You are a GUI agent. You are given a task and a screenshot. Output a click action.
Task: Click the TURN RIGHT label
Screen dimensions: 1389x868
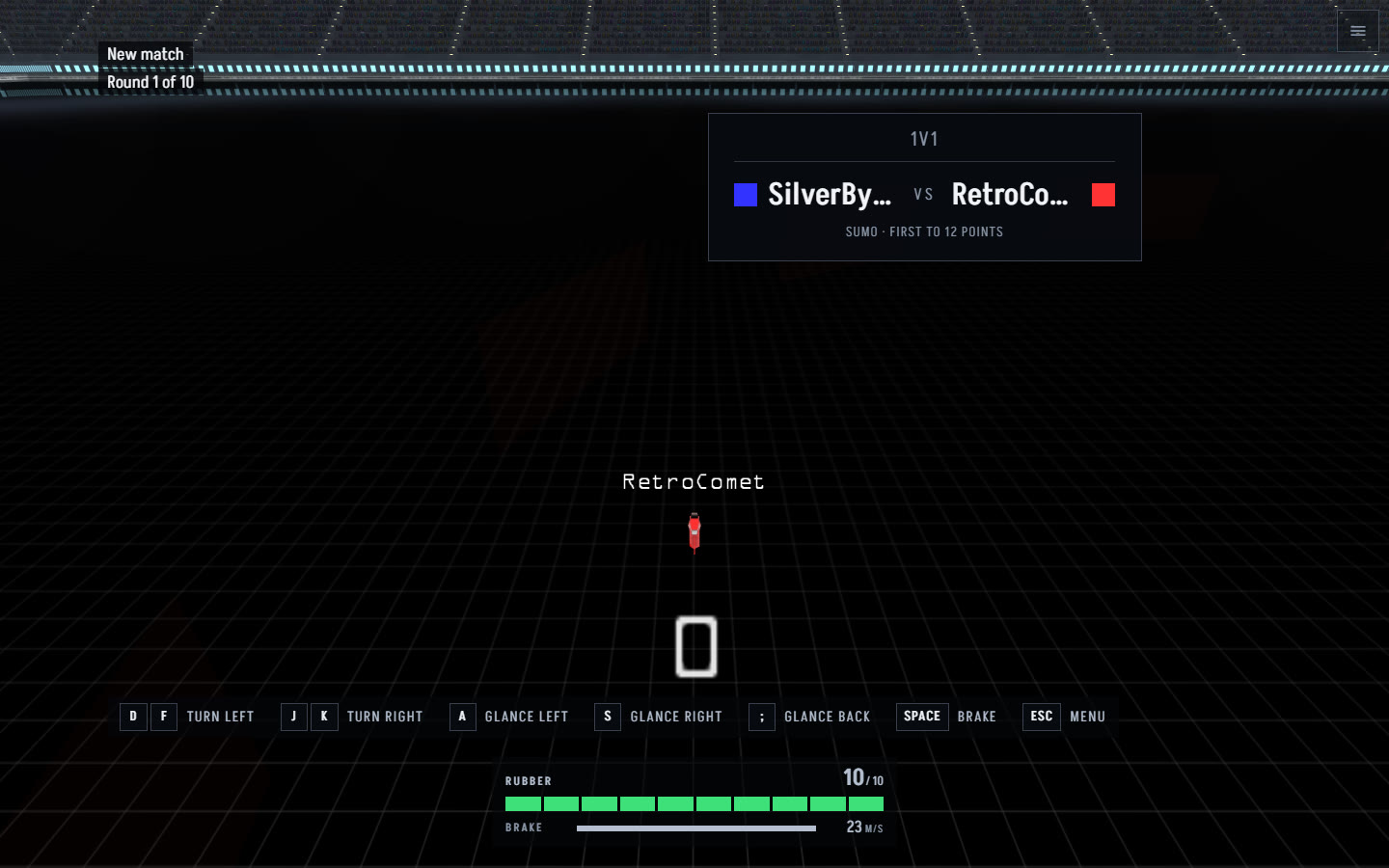[385, 717]
